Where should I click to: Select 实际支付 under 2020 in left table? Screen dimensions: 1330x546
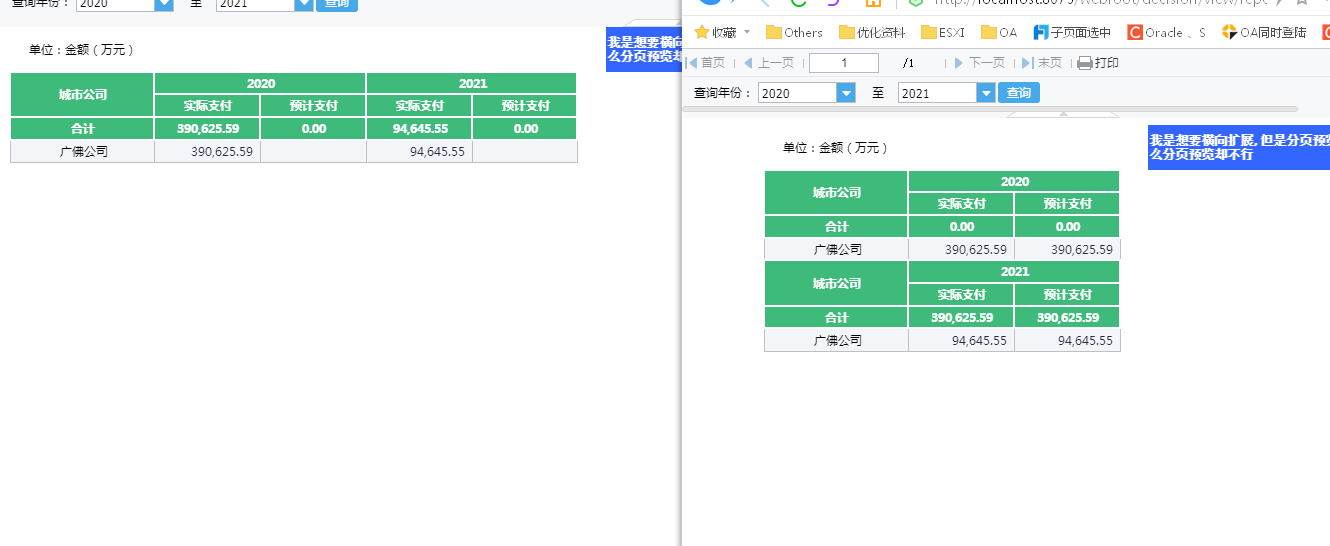[x=207, y=106]
